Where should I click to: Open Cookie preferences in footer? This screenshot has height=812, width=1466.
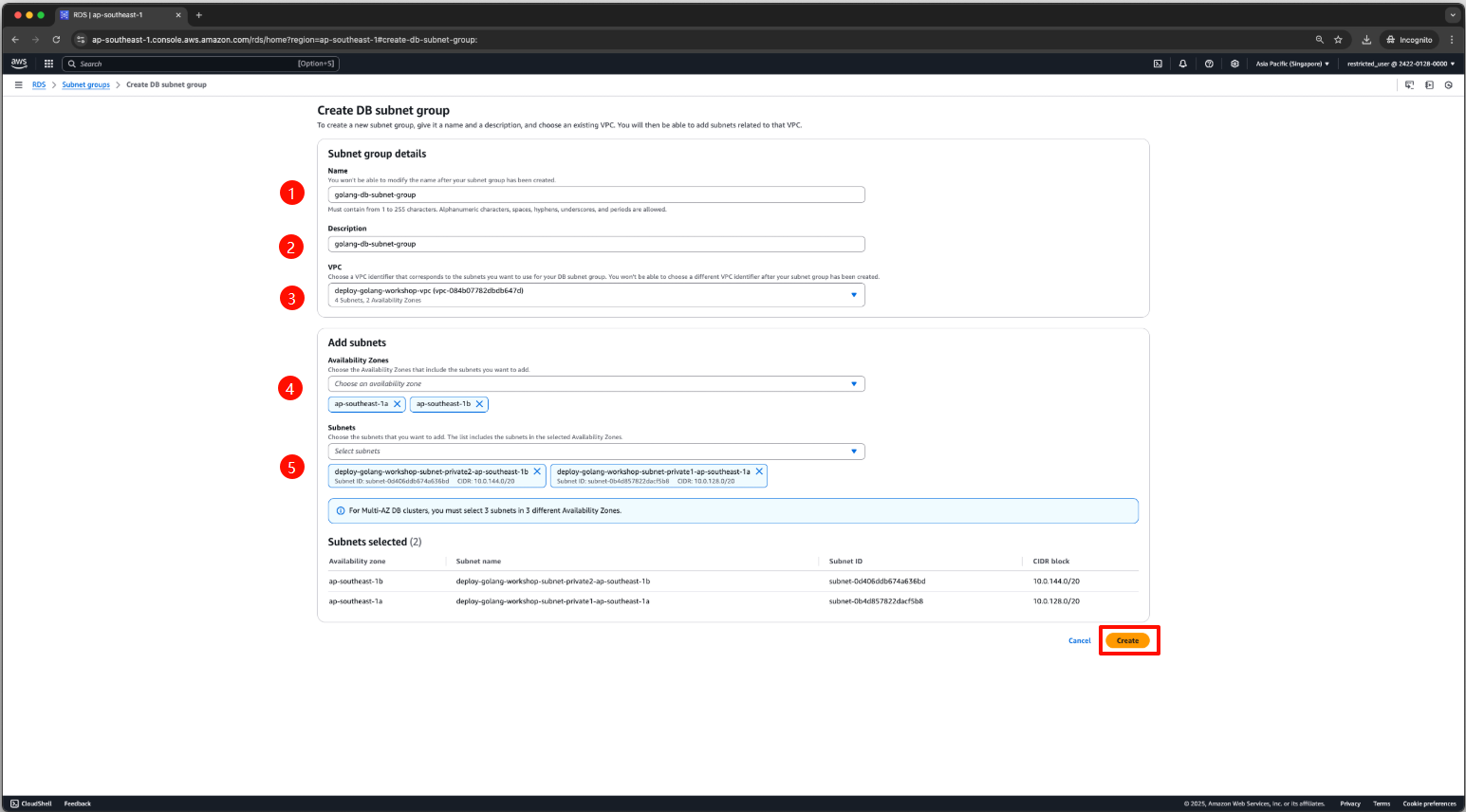(x=1429, y=803)
